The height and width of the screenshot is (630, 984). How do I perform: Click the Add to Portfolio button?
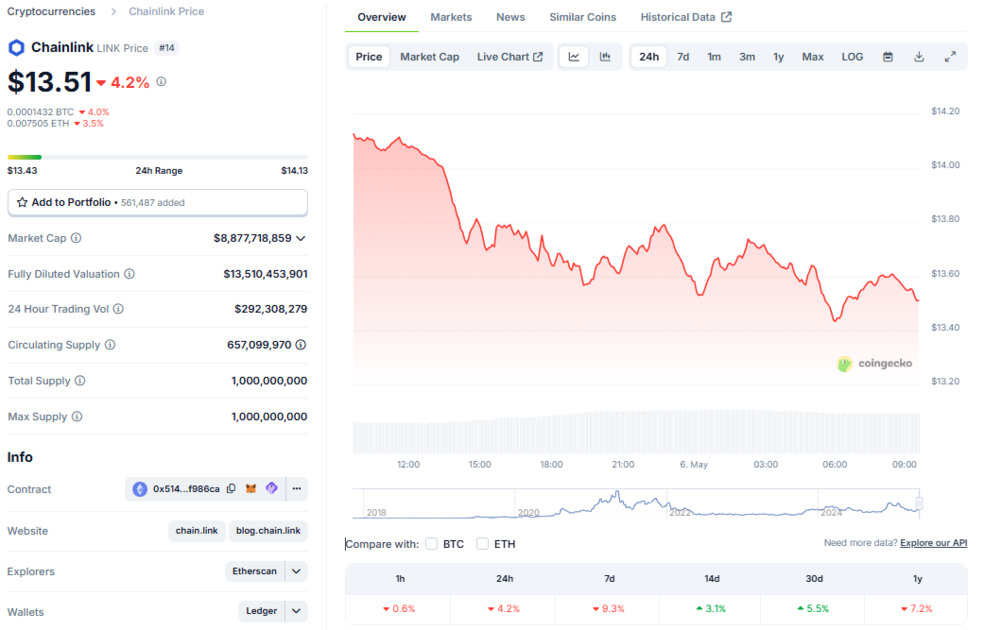coord(158,202)
